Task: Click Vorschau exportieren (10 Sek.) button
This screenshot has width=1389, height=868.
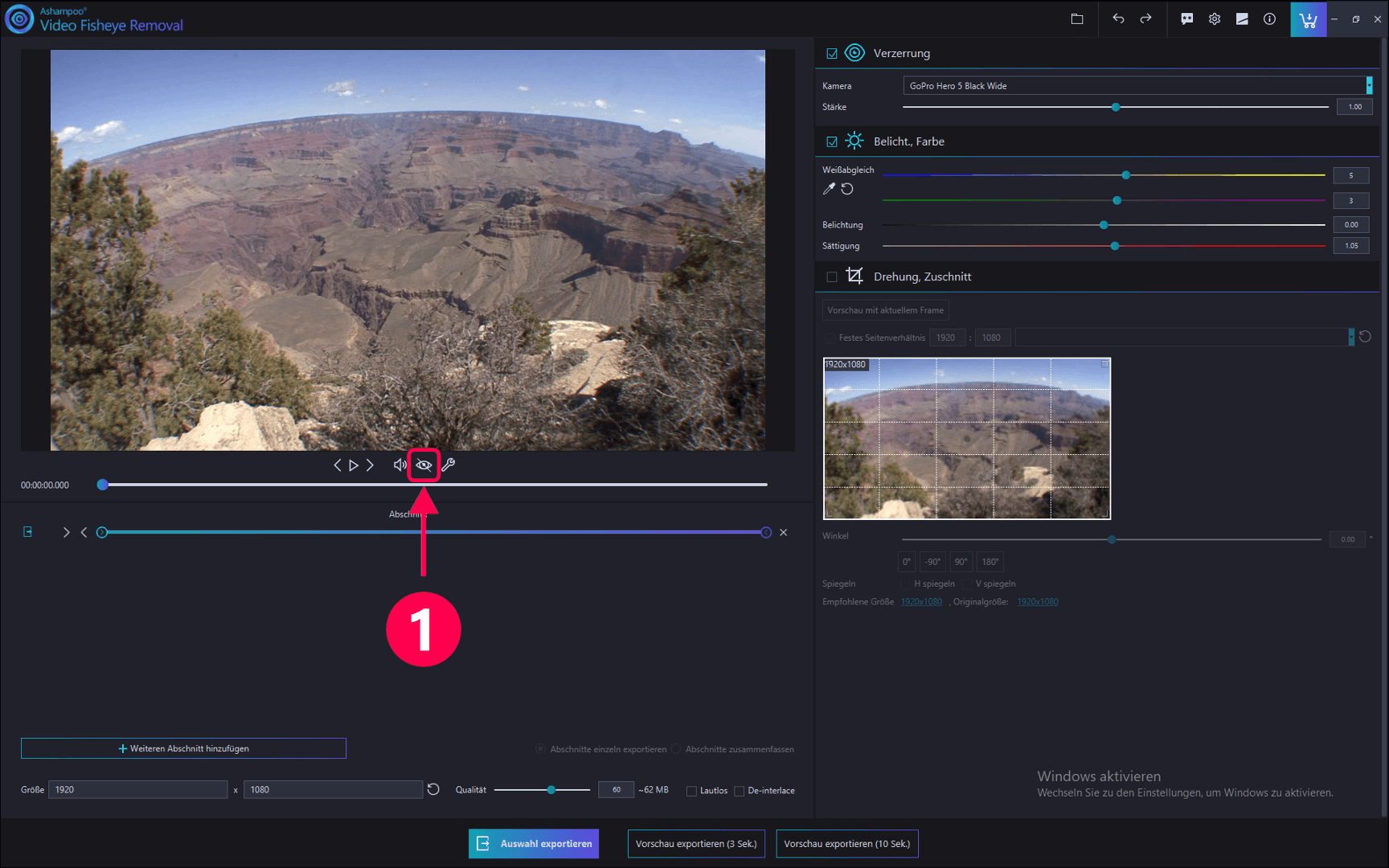Action: tap(846, 844)
